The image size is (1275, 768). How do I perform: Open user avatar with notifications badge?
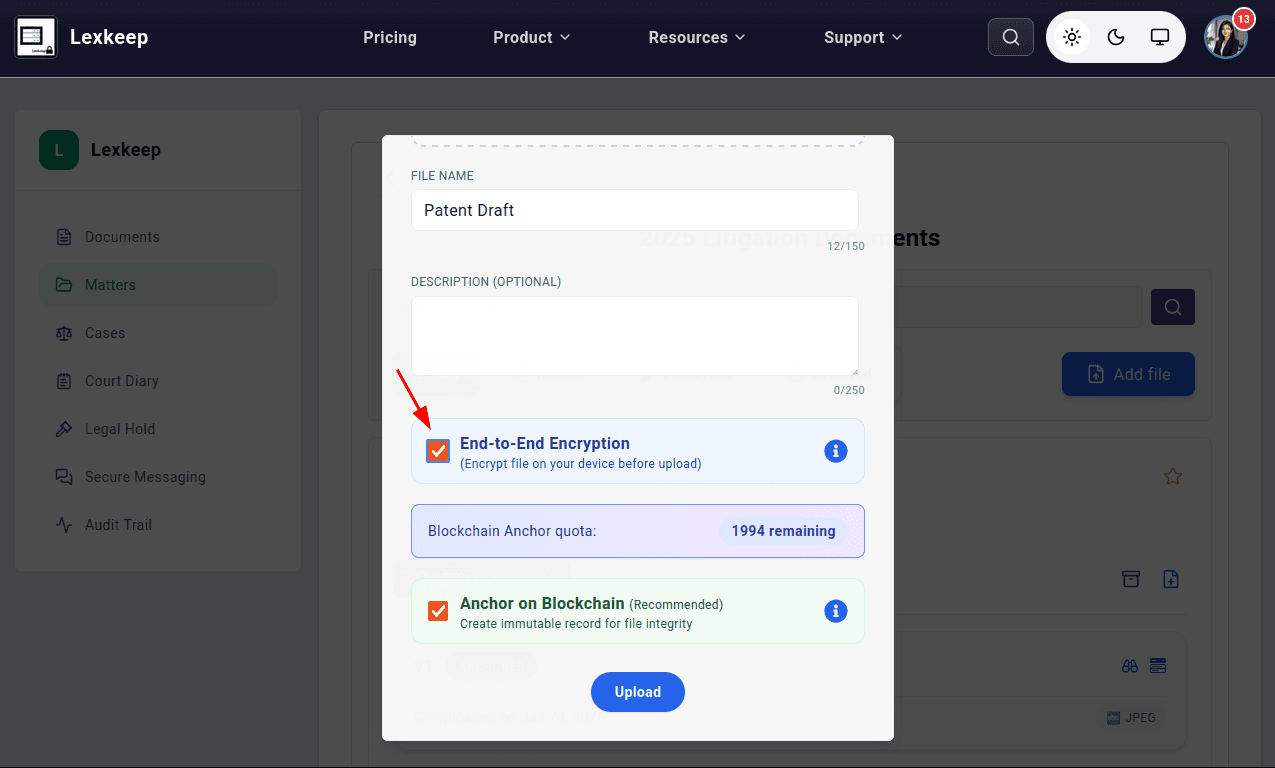(x=1226, y=37)
